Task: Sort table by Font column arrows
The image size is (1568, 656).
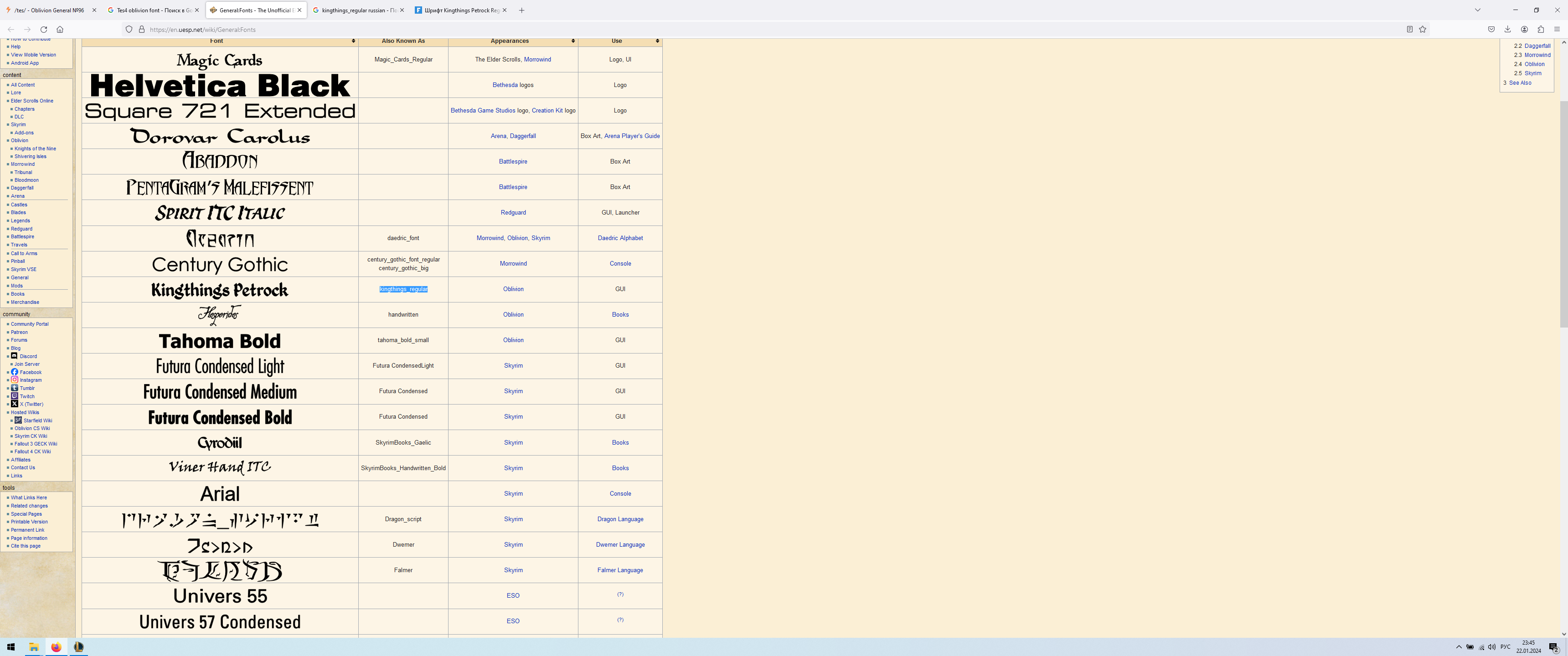Action: [353, 41]
